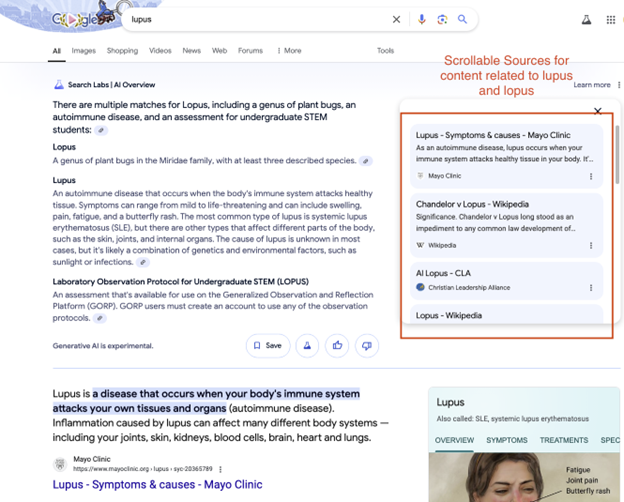Clear the search box with X

396,19
